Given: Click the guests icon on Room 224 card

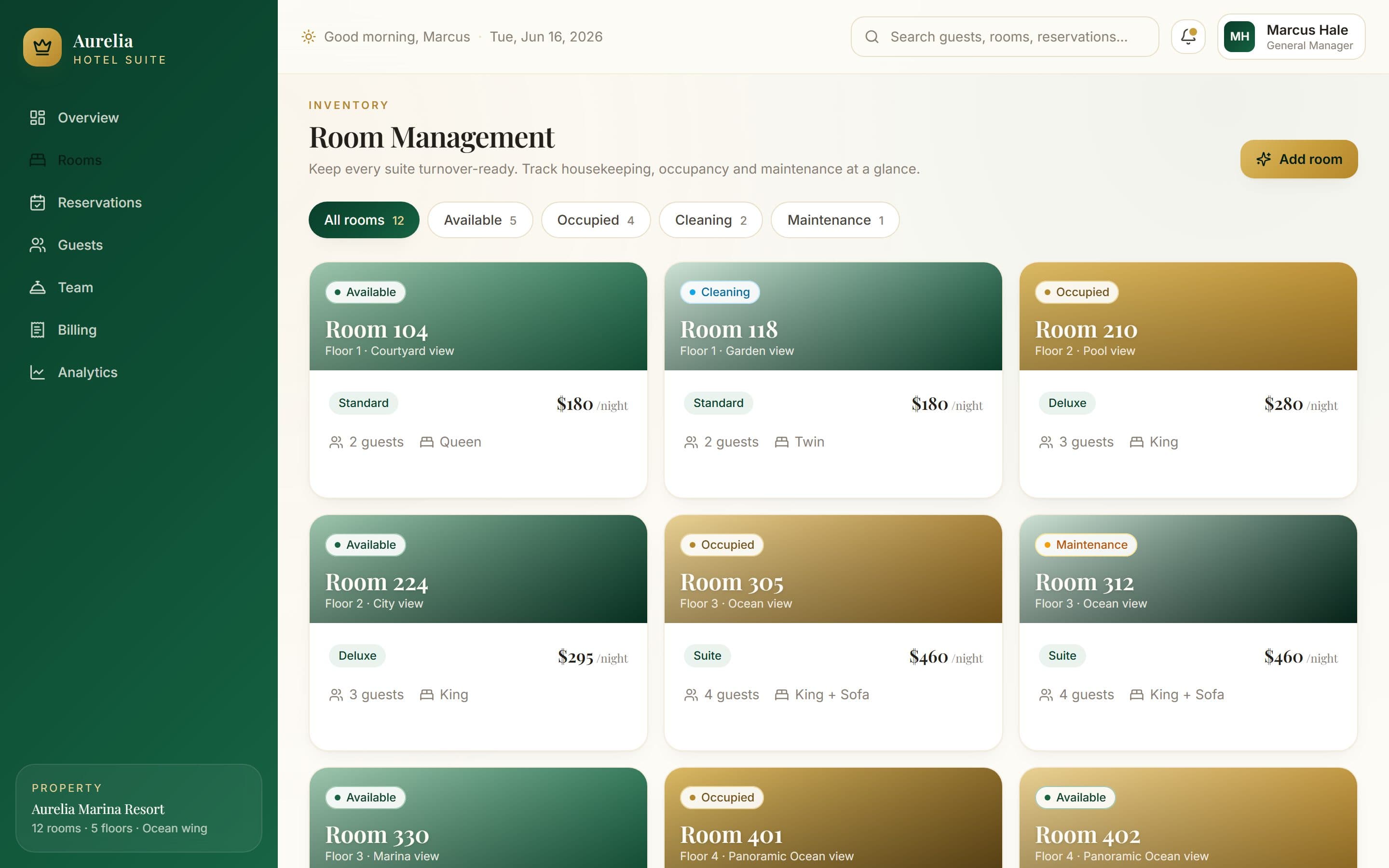Looking at the screenshot, I should click(336, 694).
